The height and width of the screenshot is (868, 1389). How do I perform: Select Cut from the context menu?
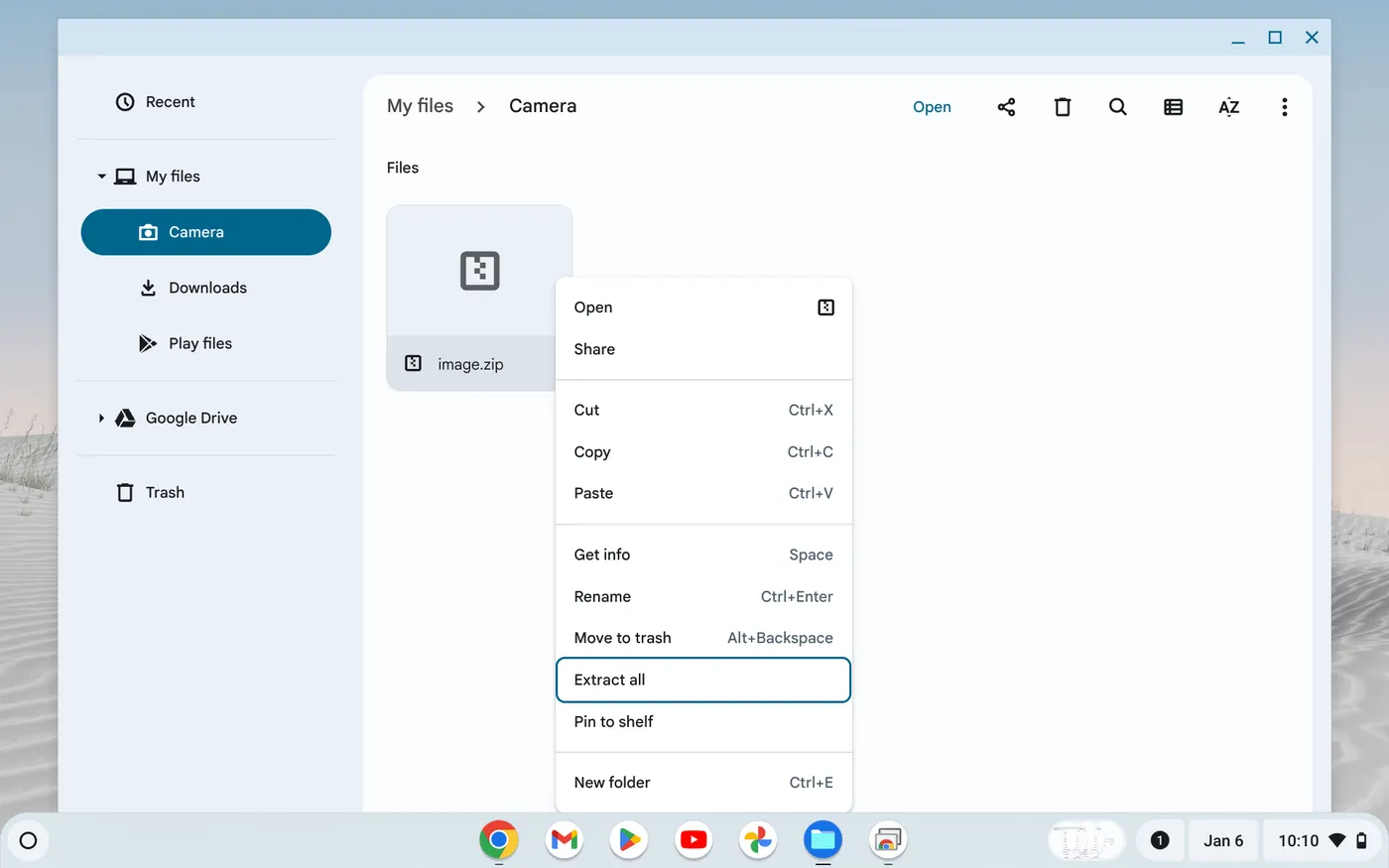[703, 411]
